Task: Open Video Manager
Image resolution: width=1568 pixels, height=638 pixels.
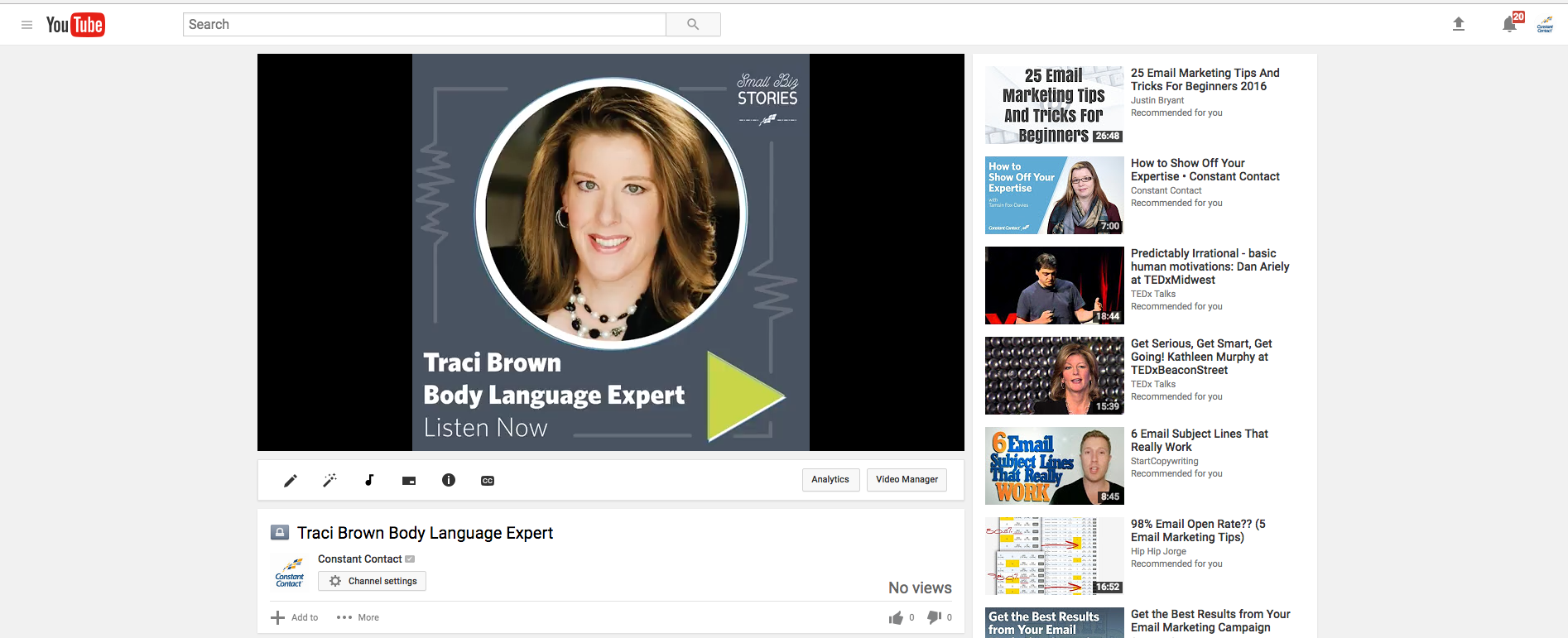Action: coord(907,480)
